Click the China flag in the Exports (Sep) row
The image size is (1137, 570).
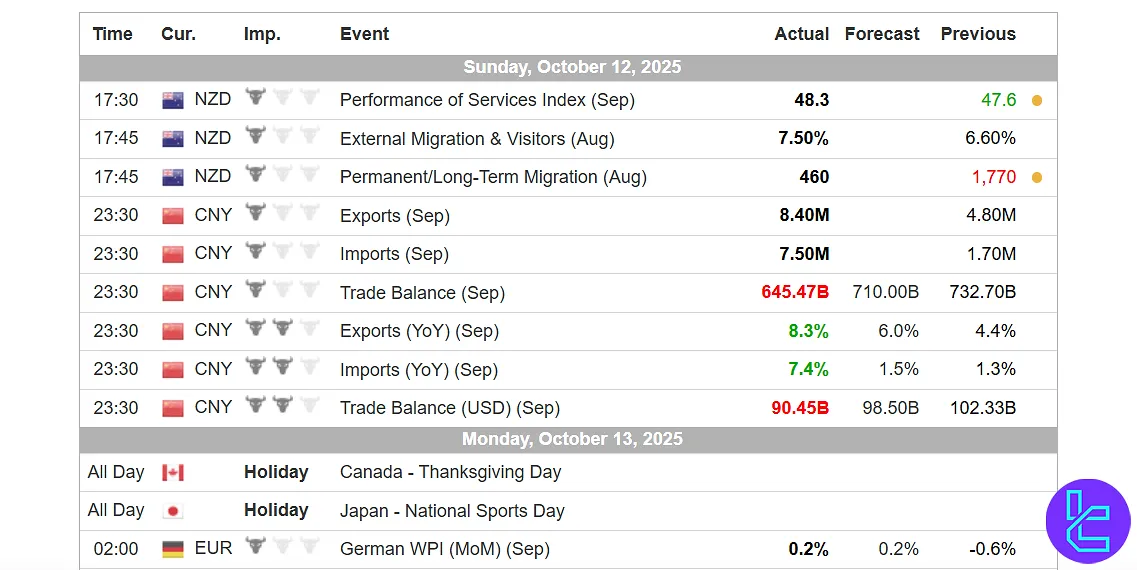point(173,215)
